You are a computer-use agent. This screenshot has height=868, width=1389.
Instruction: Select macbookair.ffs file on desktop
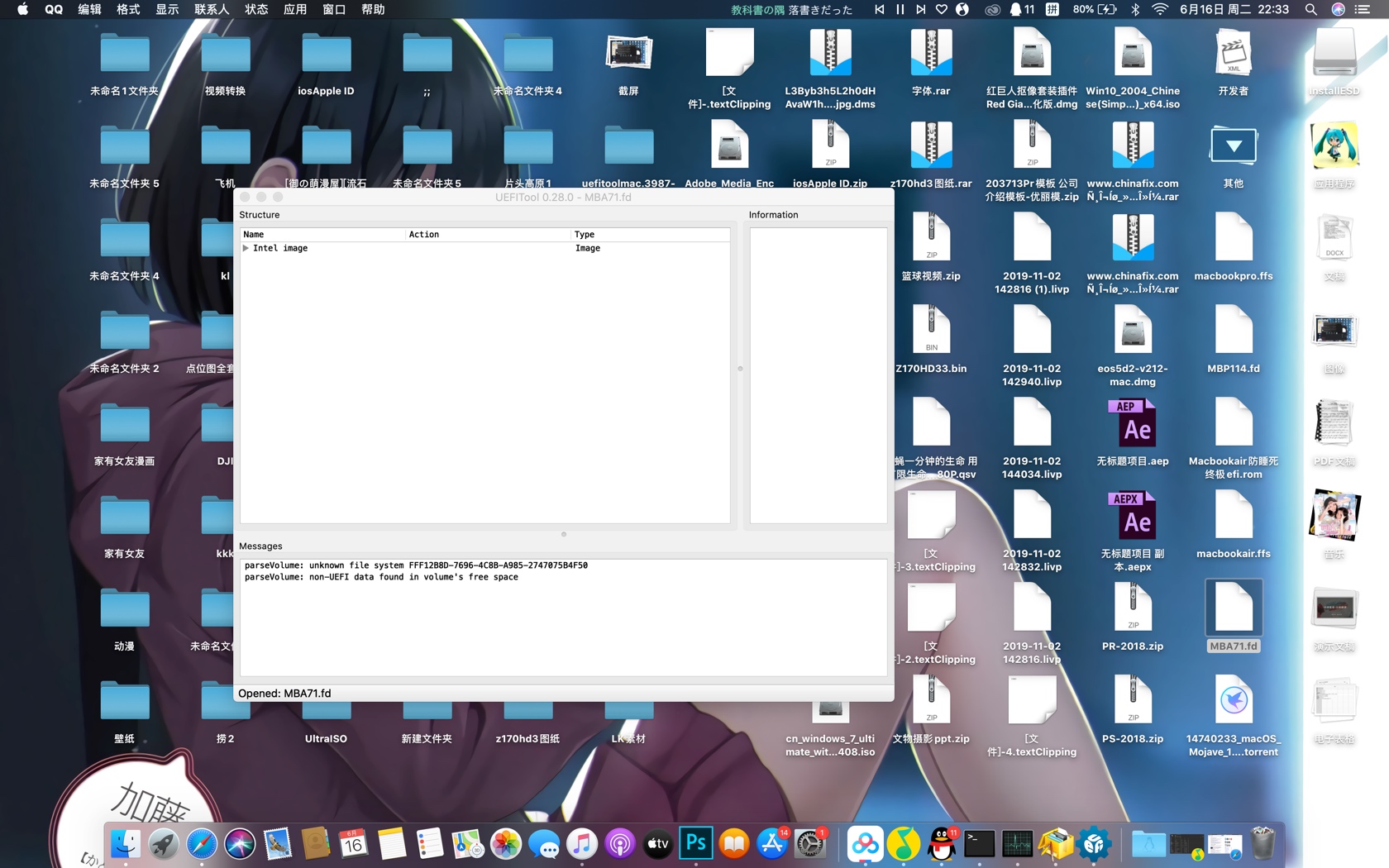(1234, 524)
